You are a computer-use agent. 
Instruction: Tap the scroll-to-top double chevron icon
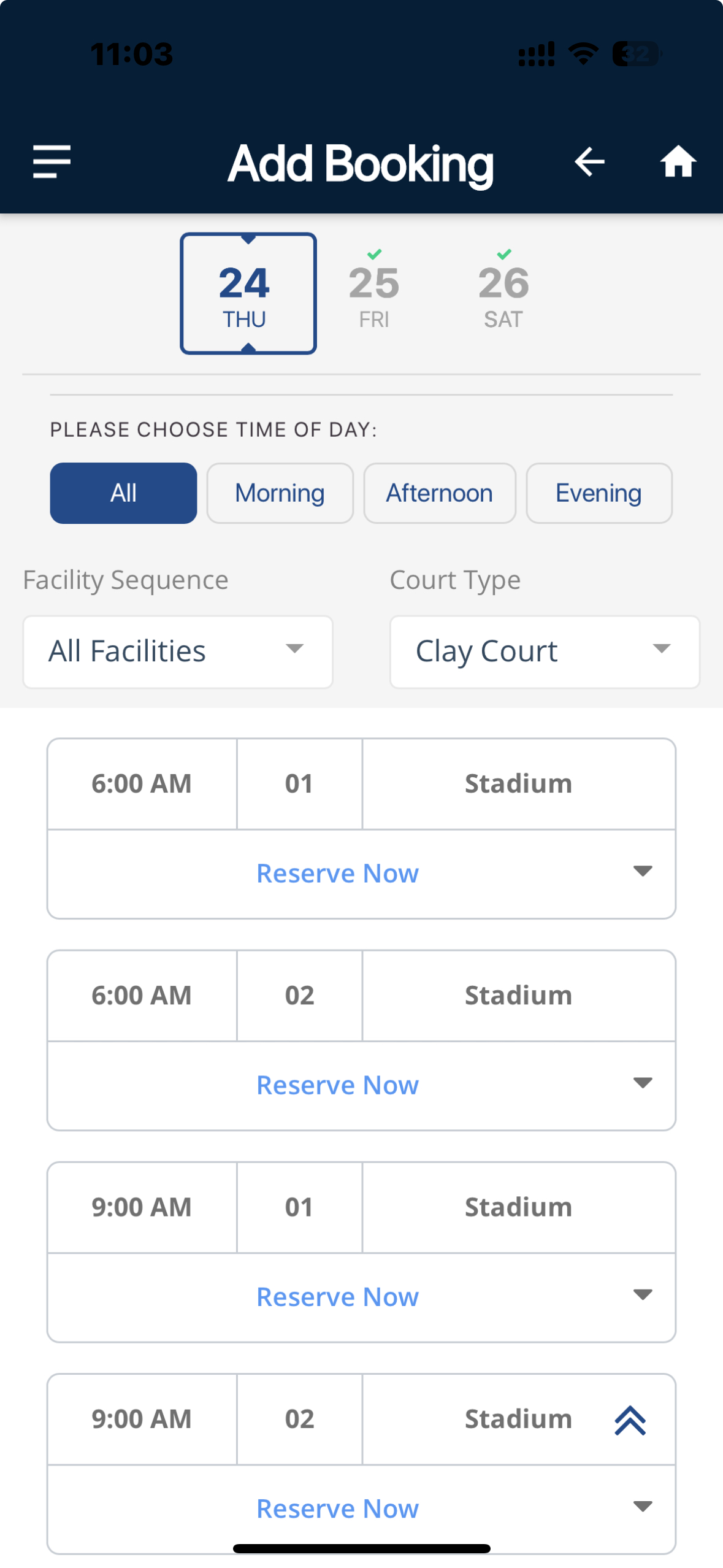tap(630, 1420)
